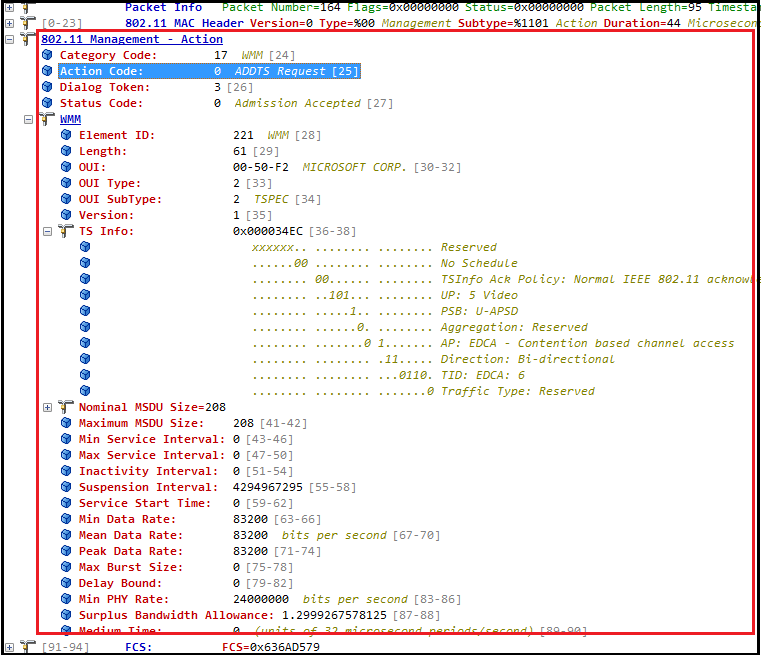The image size is (761, 655).
Task: Expand the FCS node at the bottom
Action: (10, 647)
